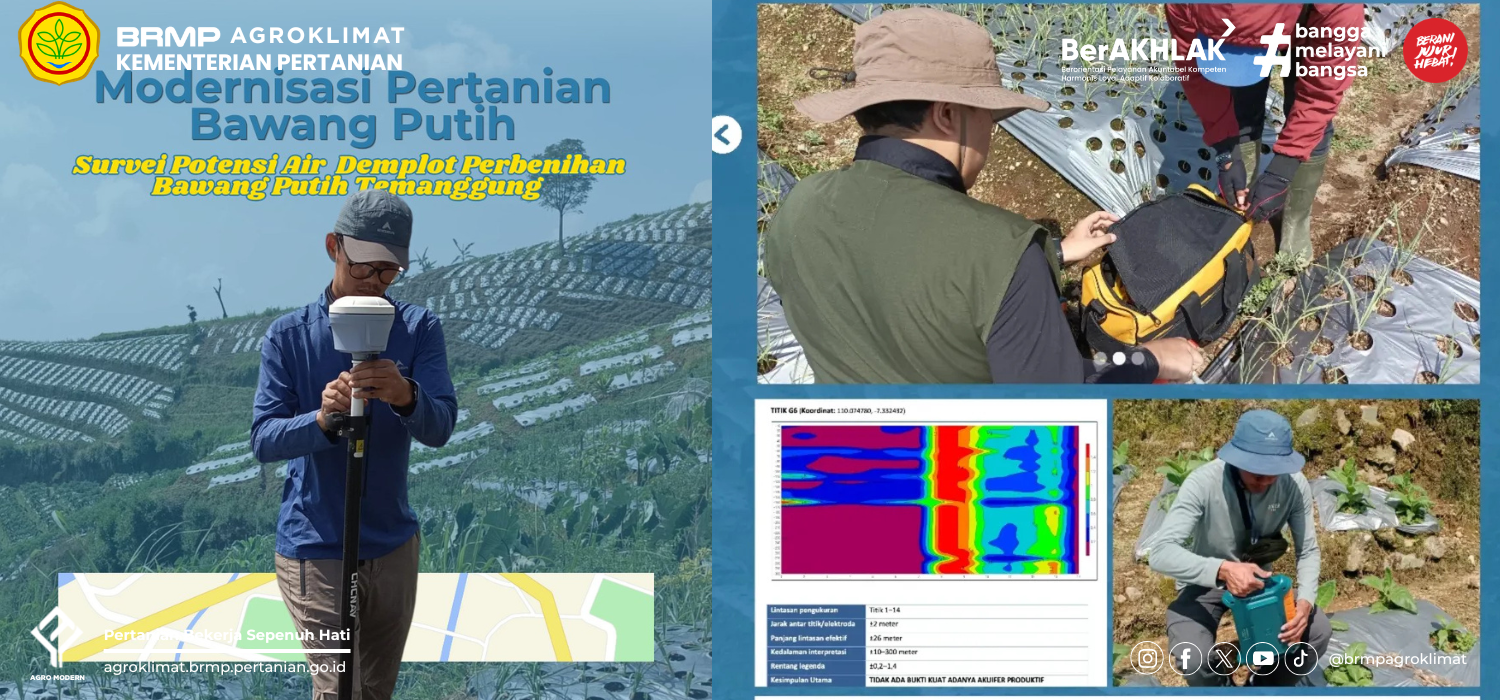This screenshot has width=1500, height=700.
Task: Open the photo of the man with the teal device
Action: click(1296, 543)
